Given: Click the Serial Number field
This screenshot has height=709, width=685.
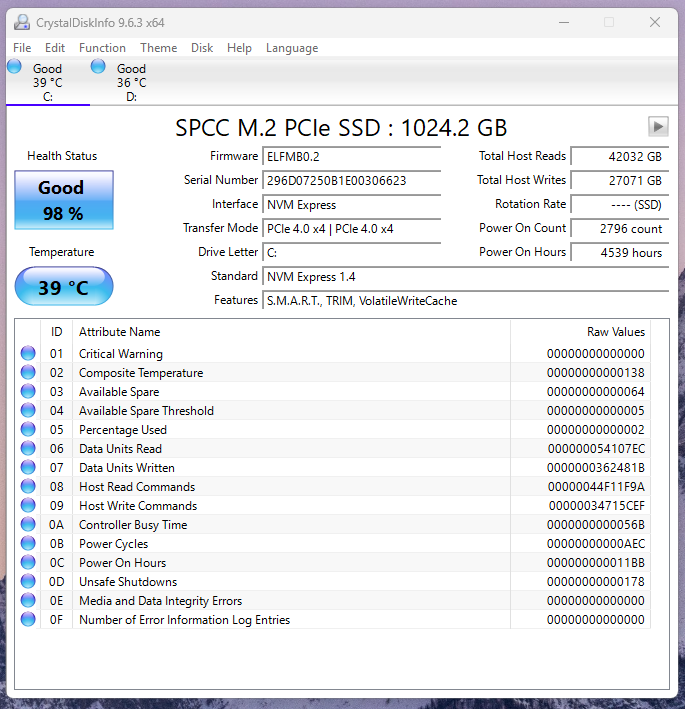Looking at the screenshot, I should pos(351,180).
